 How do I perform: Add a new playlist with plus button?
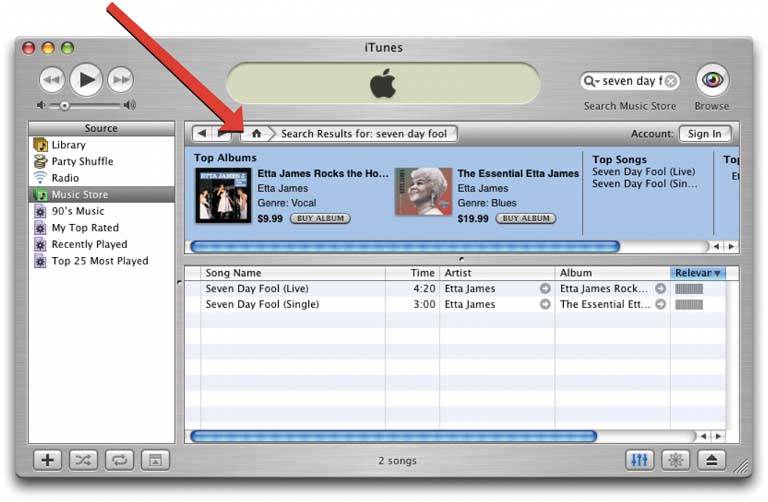(48, 460)
